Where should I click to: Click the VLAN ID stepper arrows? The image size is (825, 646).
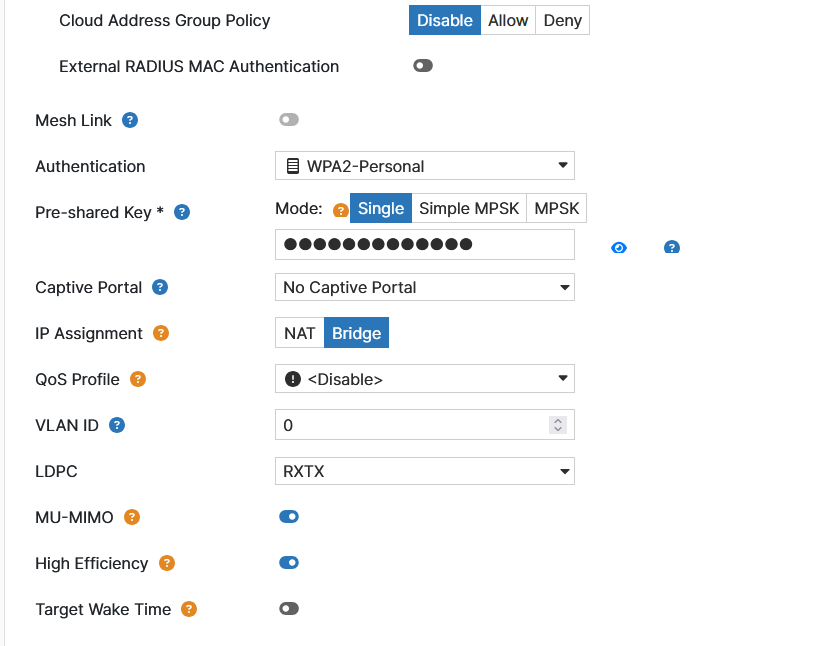click(558, 425)
